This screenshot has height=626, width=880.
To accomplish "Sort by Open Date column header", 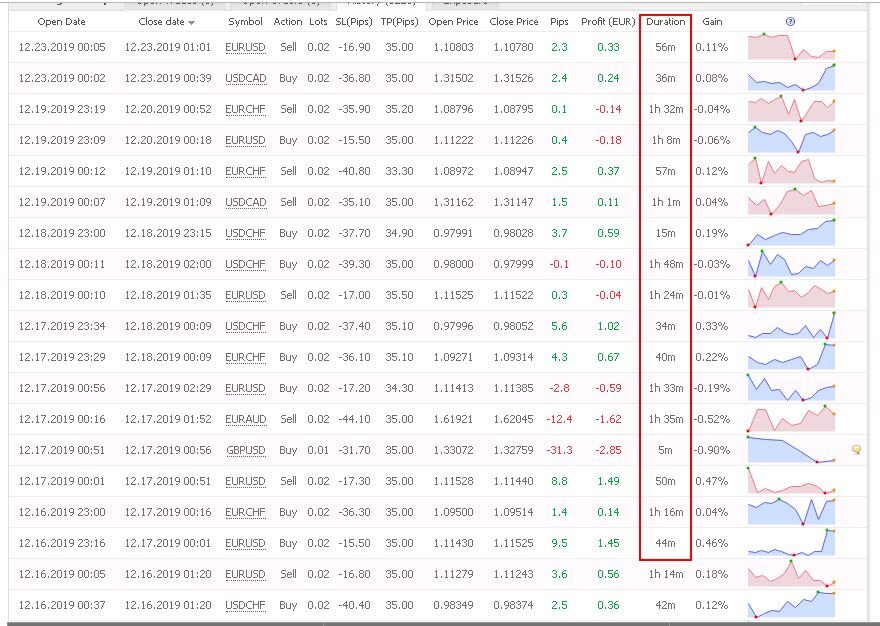I will (61, 22).
